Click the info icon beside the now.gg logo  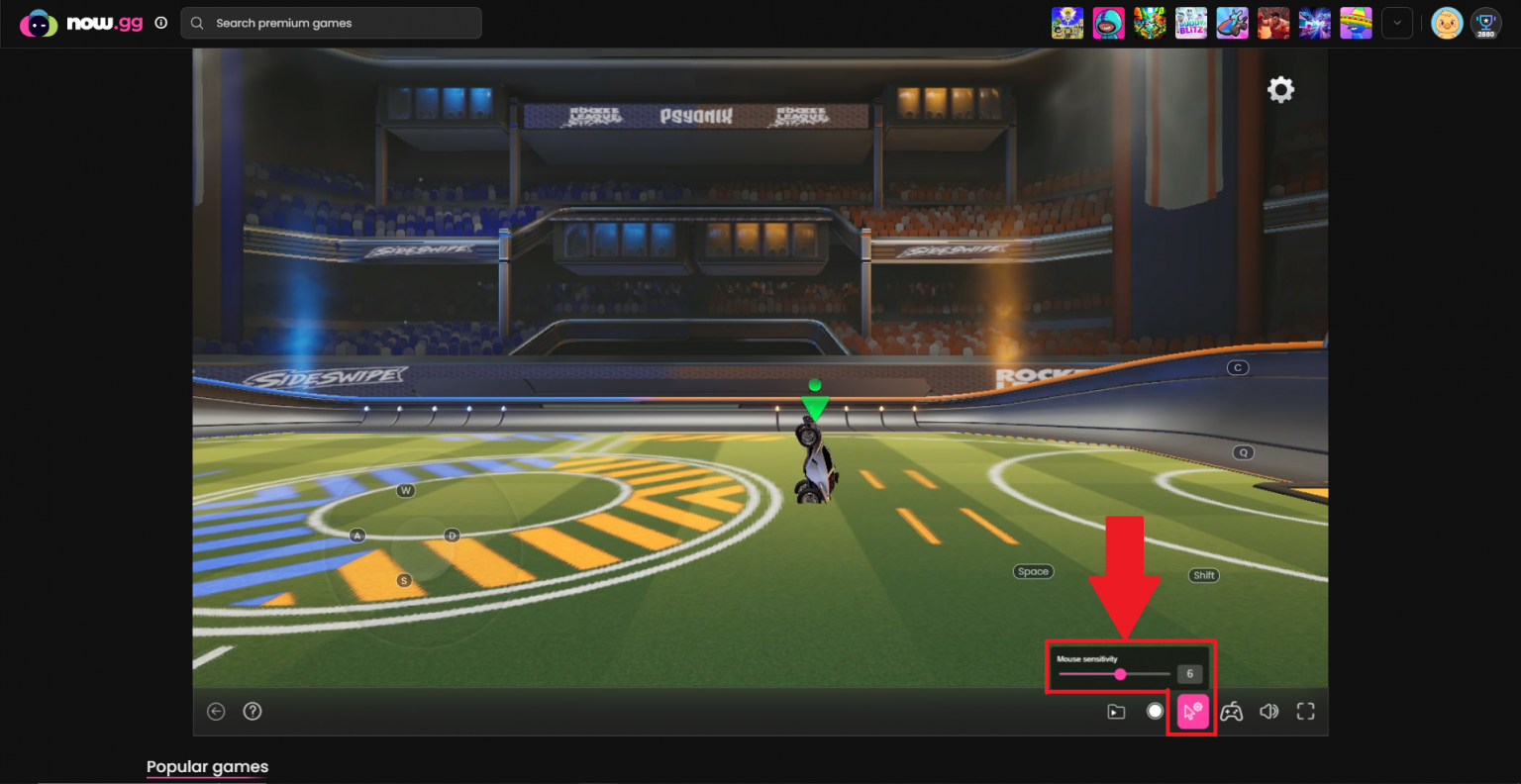pyautogui.click(x=161, y=23)
